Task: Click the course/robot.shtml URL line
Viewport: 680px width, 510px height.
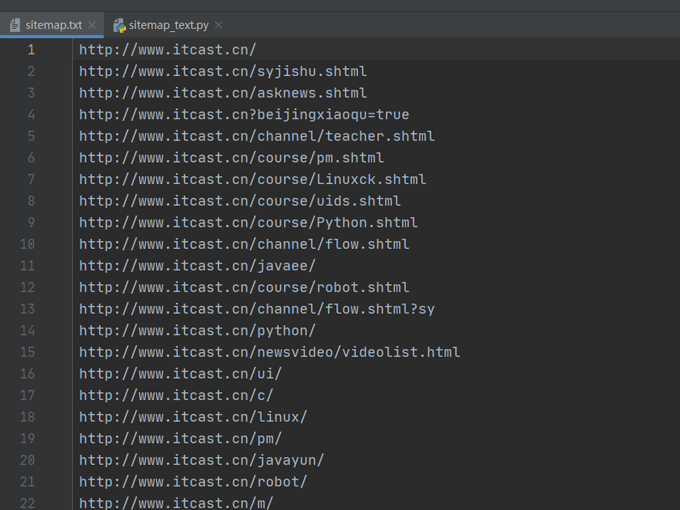Action: point(244,288)
